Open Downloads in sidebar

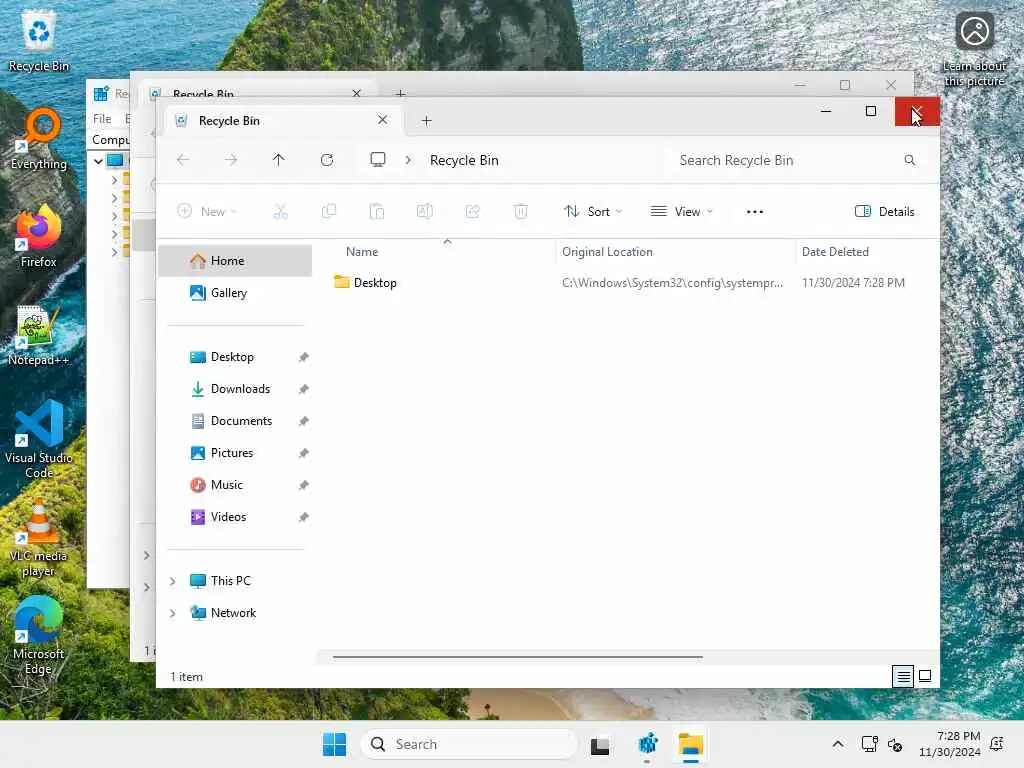pyautogui.click(x=240, y=389)
